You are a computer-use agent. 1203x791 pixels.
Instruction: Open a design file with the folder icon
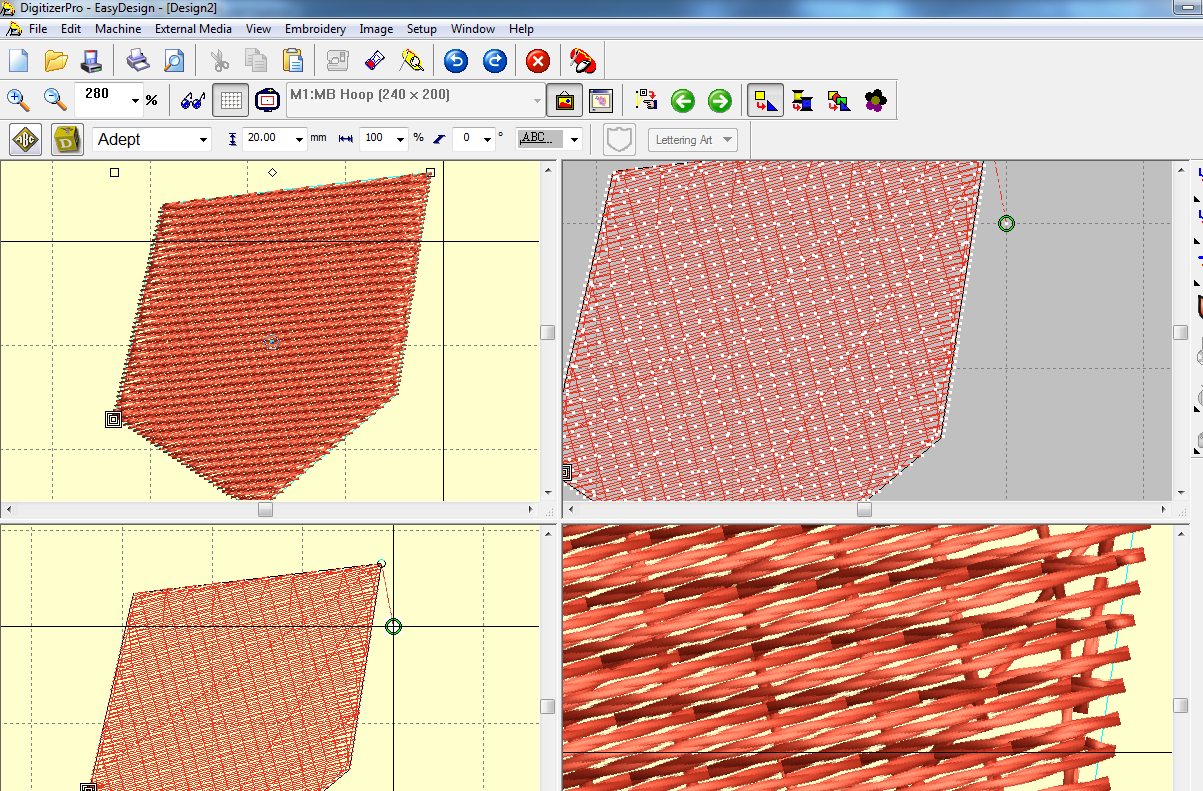(55, 61)
